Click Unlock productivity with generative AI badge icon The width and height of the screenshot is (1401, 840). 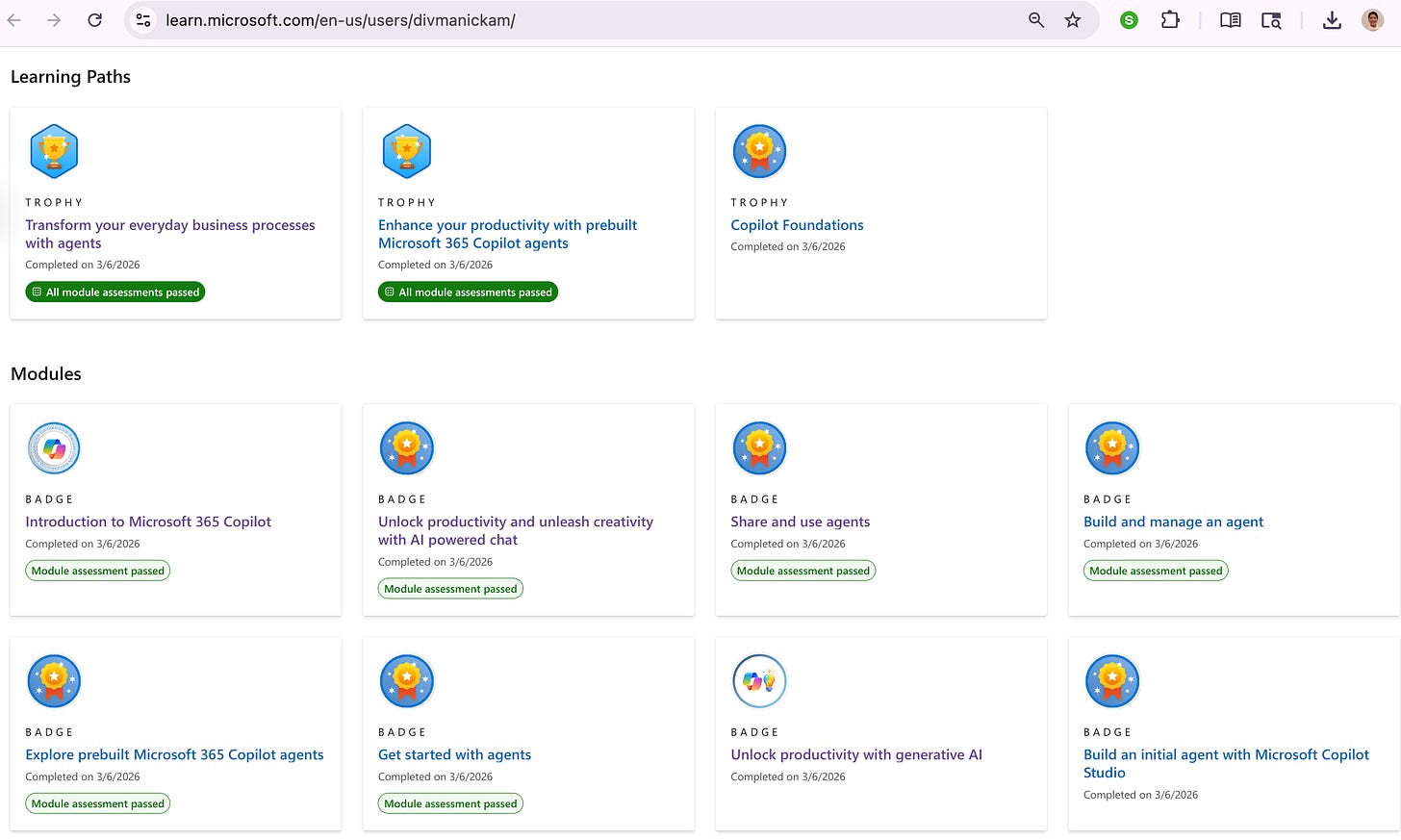pyautogui.click(x=760, y=681)
